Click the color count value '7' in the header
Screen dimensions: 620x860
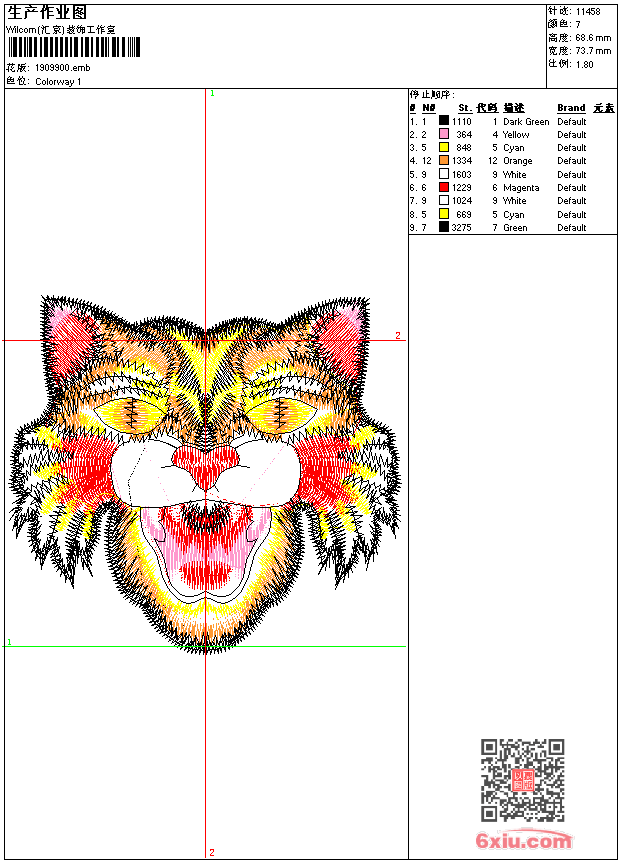tap(578, 25)
